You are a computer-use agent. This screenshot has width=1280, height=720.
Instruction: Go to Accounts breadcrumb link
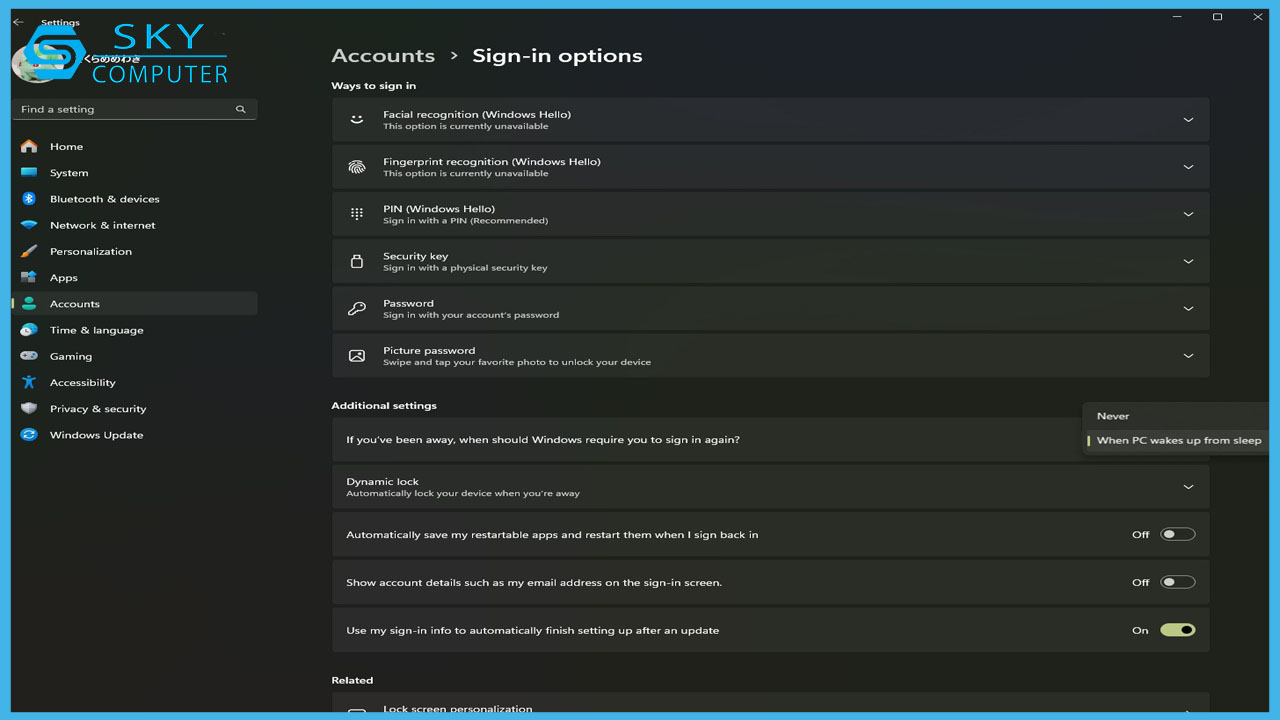(x=383, y=56)
